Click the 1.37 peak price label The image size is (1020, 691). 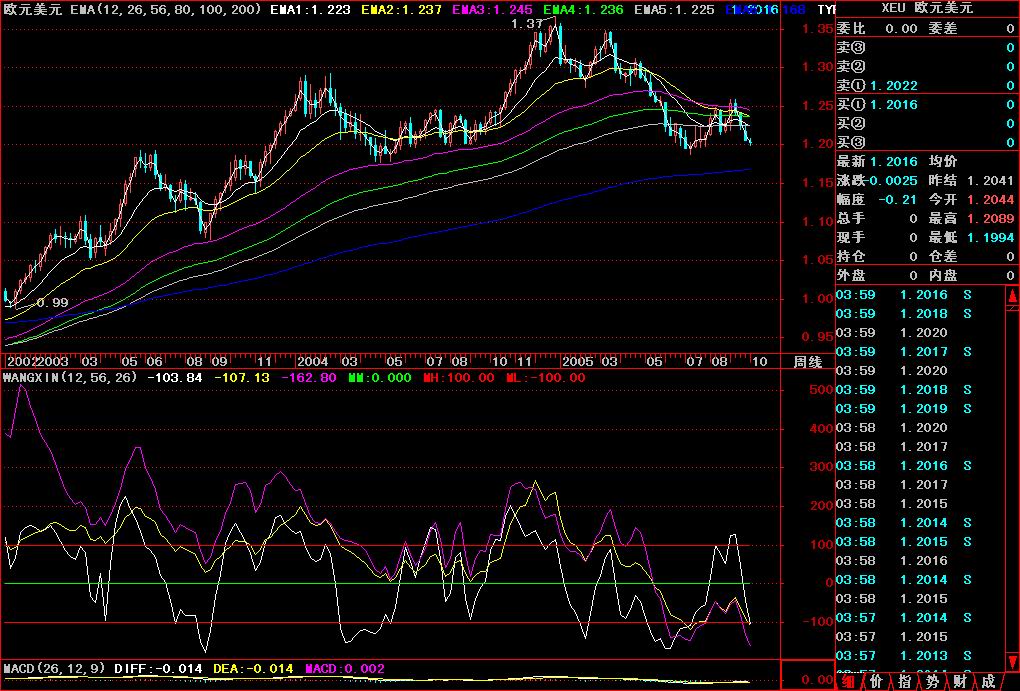527,23
